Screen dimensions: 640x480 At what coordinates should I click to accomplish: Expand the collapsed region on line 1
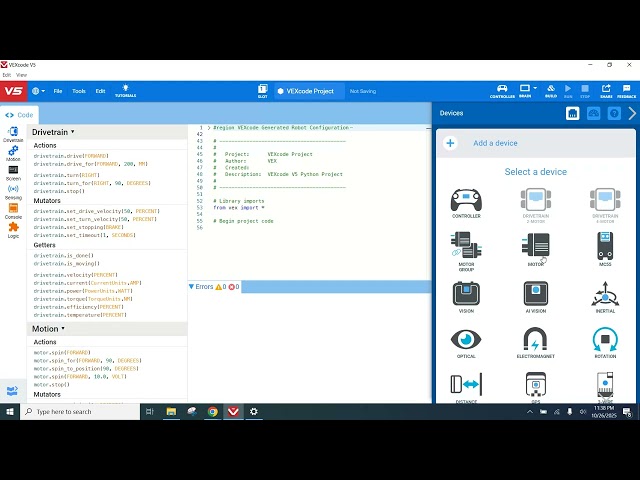[209, 128]
